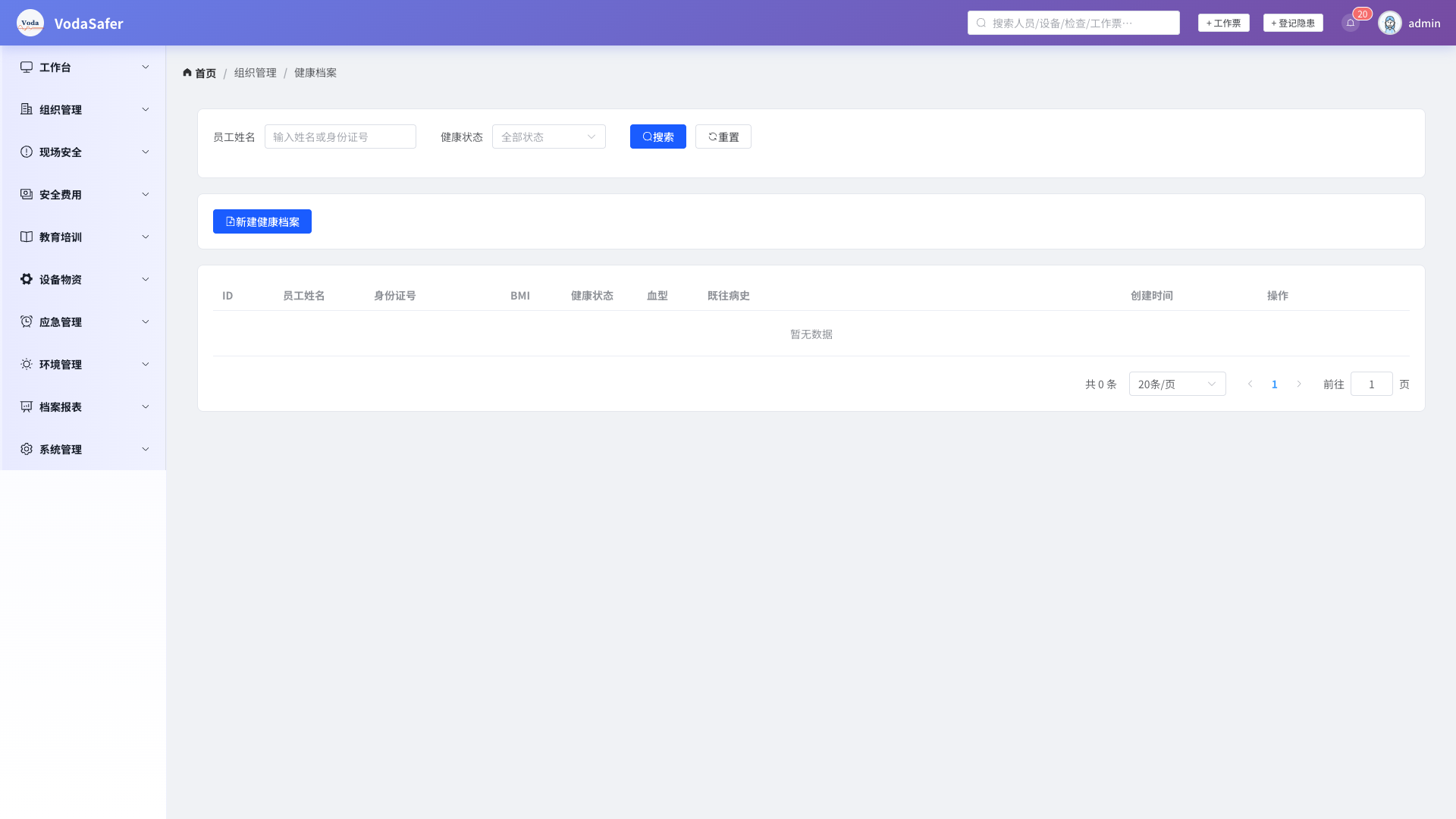Click the 组织管理 building icon

[x=27, y=109]
